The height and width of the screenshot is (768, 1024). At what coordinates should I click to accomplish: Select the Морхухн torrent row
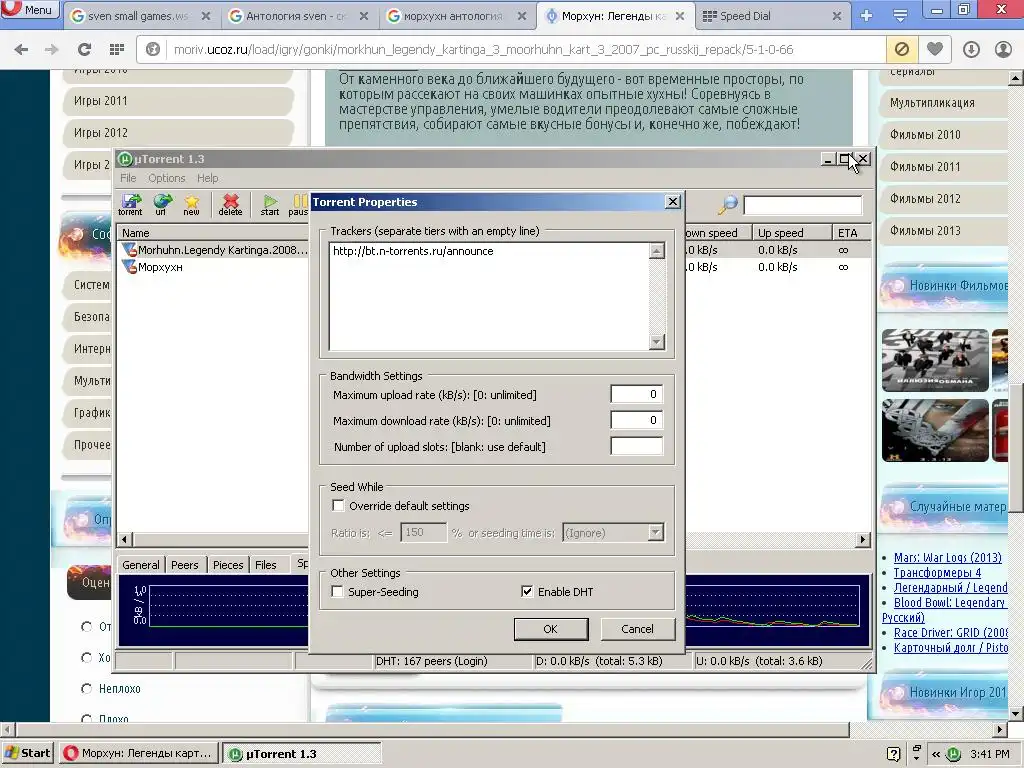point(214,267)
